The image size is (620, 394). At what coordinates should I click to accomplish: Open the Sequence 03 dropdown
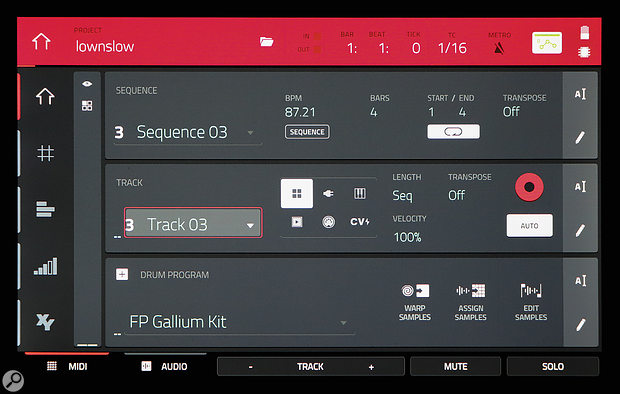pyautogui.click(x=188, y=133)
